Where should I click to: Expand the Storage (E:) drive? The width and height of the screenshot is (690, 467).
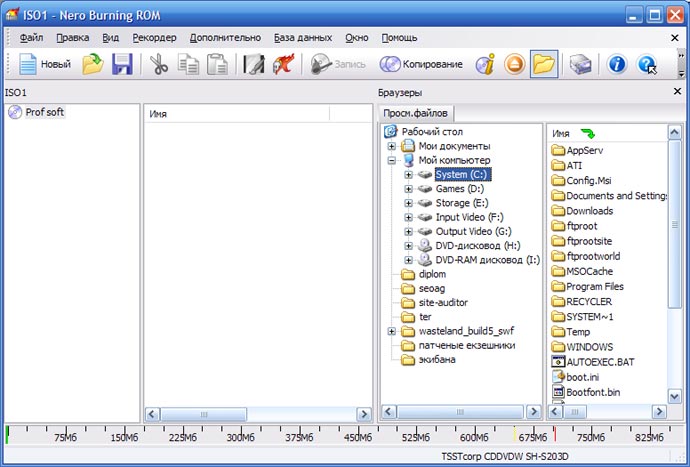point(408,203)
